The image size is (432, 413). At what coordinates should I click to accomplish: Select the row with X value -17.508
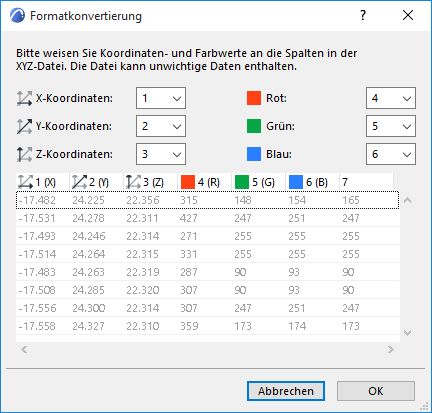pyautogui.click(x=207, y=290)
